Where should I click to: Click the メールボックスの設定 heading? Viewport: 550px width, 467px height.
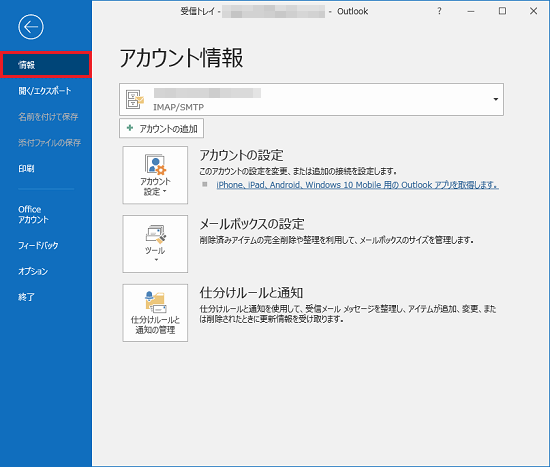pos(252,224)
